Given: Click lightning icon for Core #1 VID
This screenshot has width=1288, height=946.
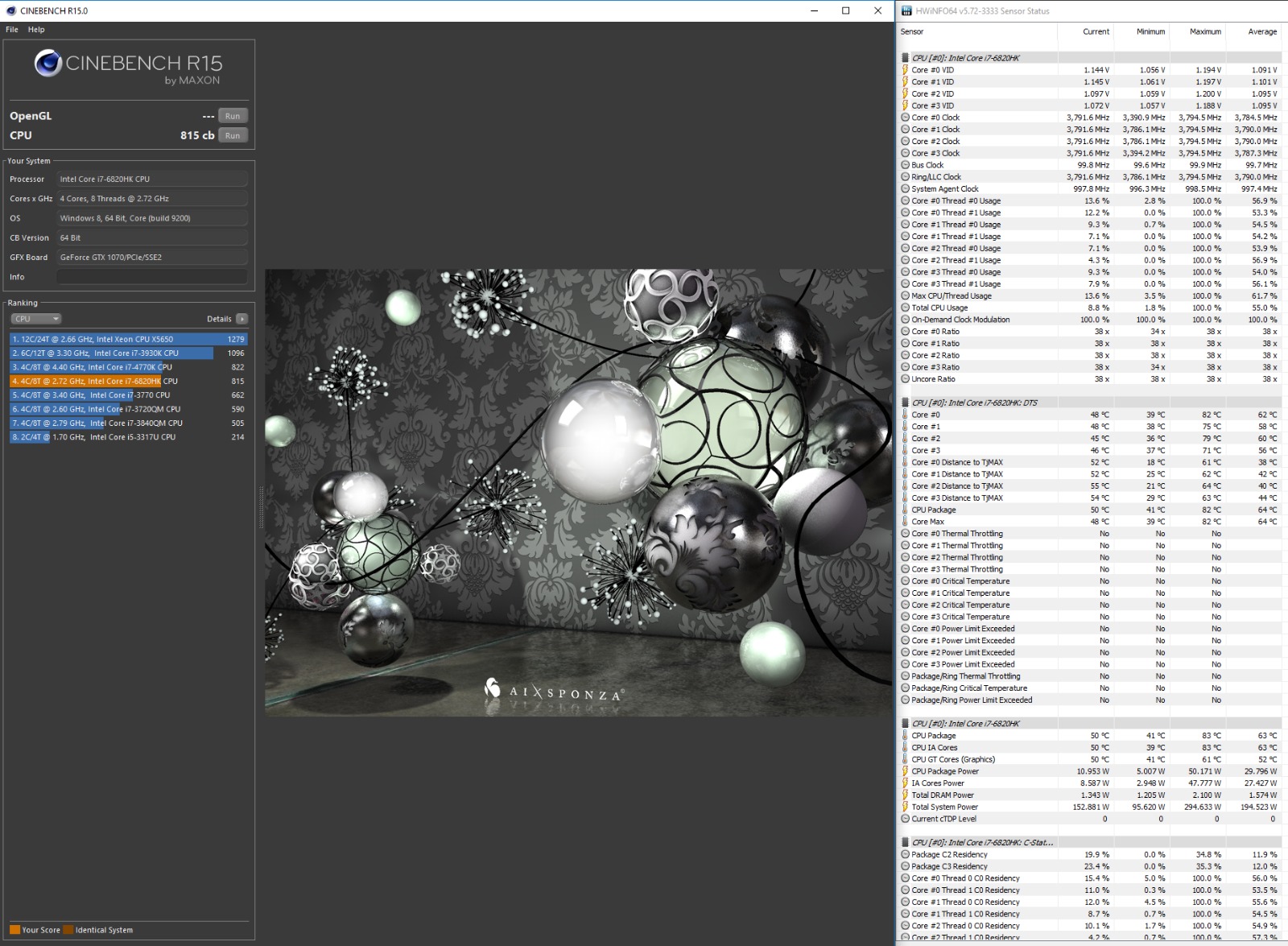Looking at the screenshot, I should tap(905, 82).
